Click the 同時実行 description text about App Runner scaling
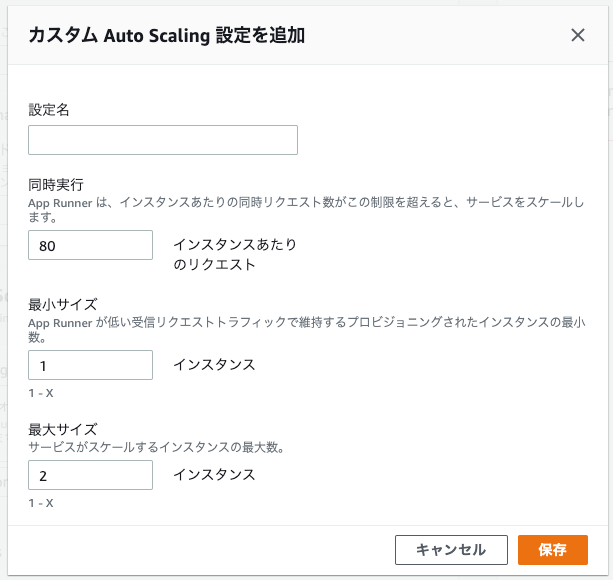 tap(300, 202)
